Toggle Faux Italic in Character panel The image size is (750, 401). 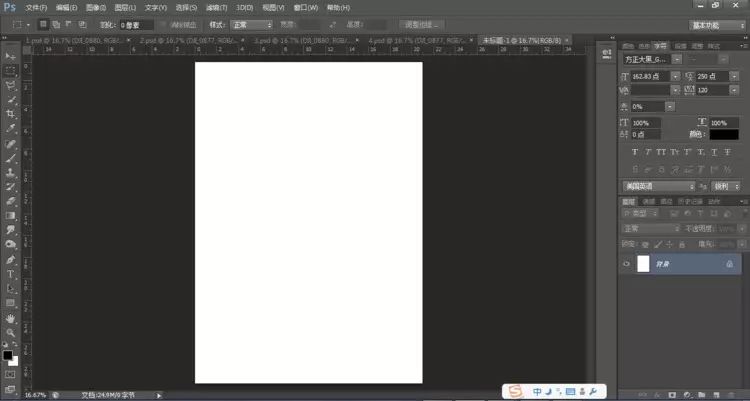pos(648,152)
